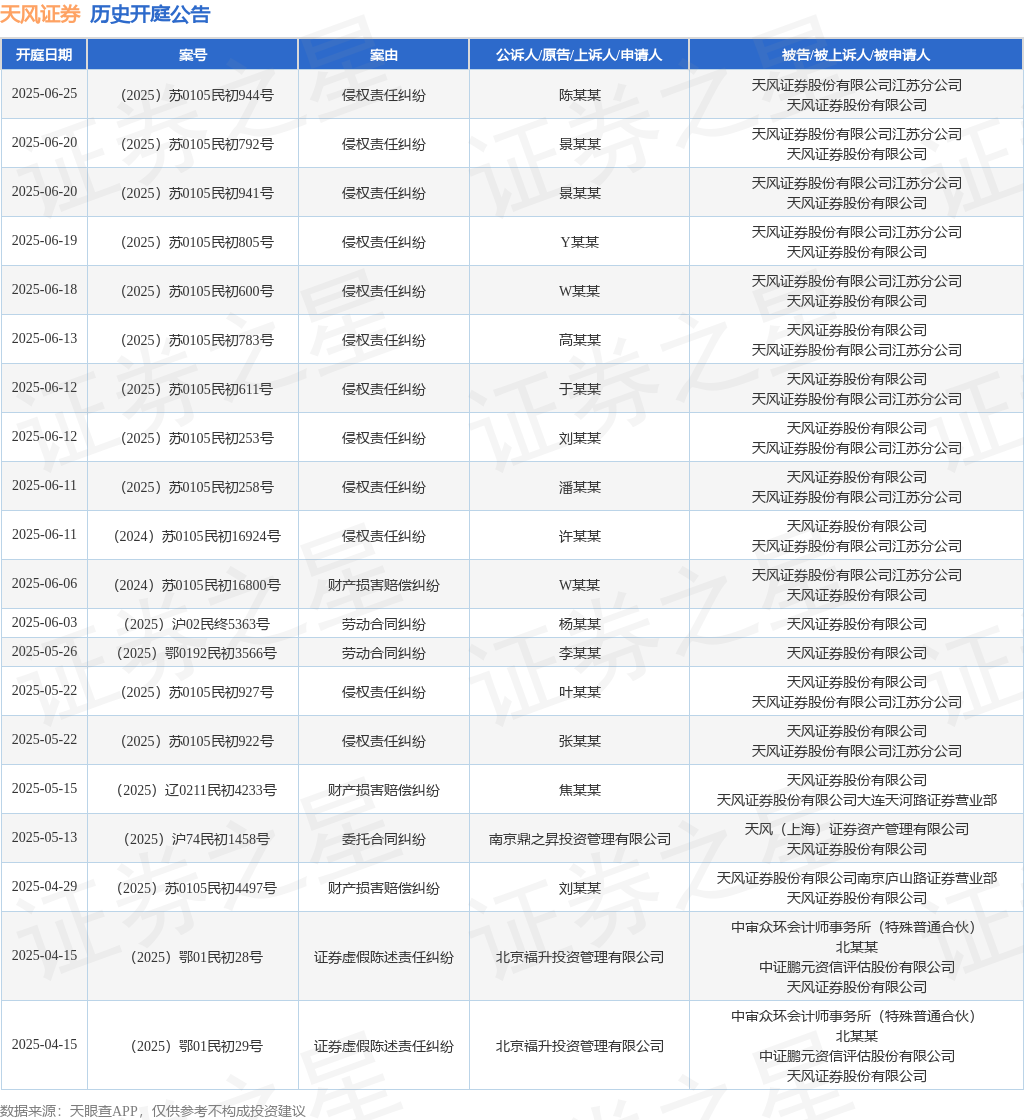Click the 数据来源 天眼查APP footer note
1024x1120 pixels.
point(153,1111)
